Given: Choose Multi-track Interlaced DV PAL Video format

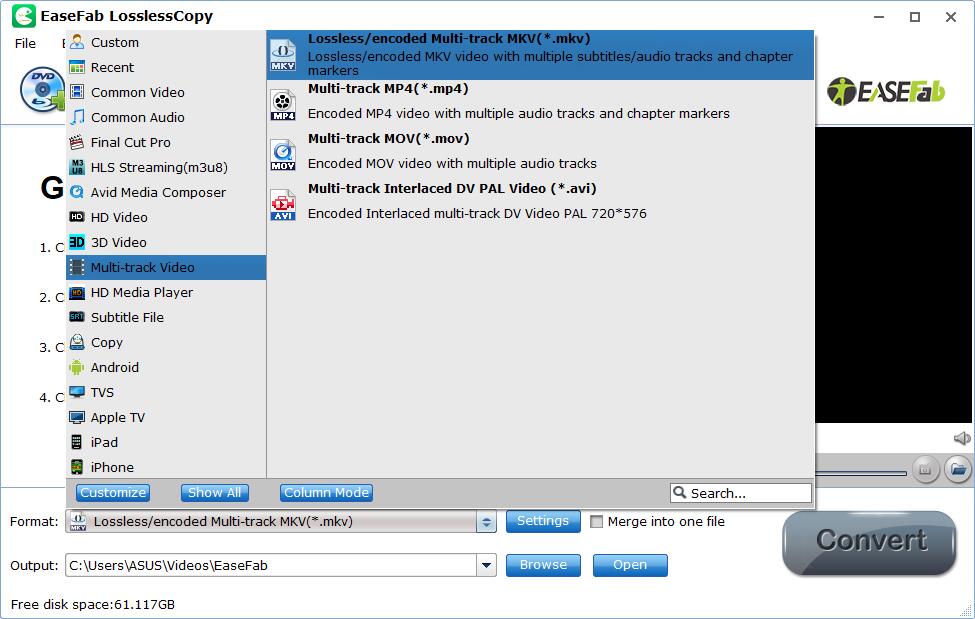Looking at the screenshot, I should [540, 204].
